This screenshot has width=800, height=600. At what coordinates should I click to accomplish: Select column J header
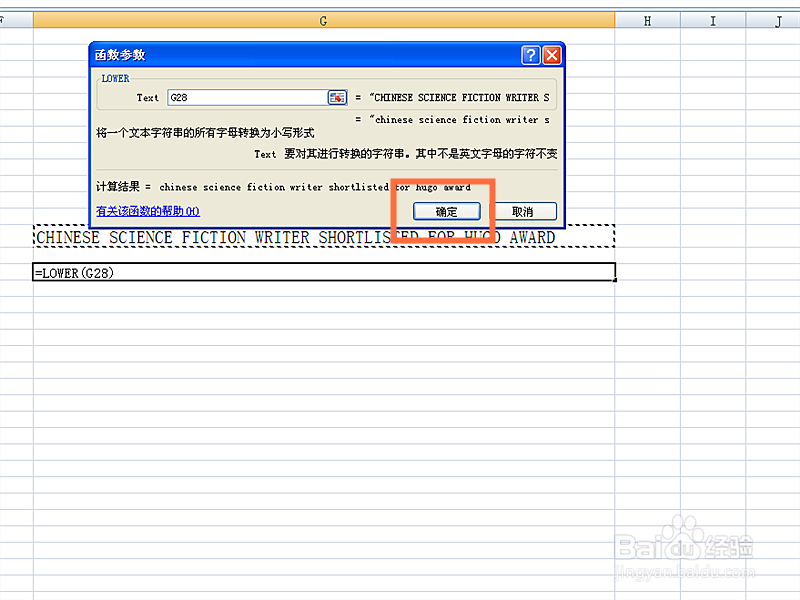[773, 20]
